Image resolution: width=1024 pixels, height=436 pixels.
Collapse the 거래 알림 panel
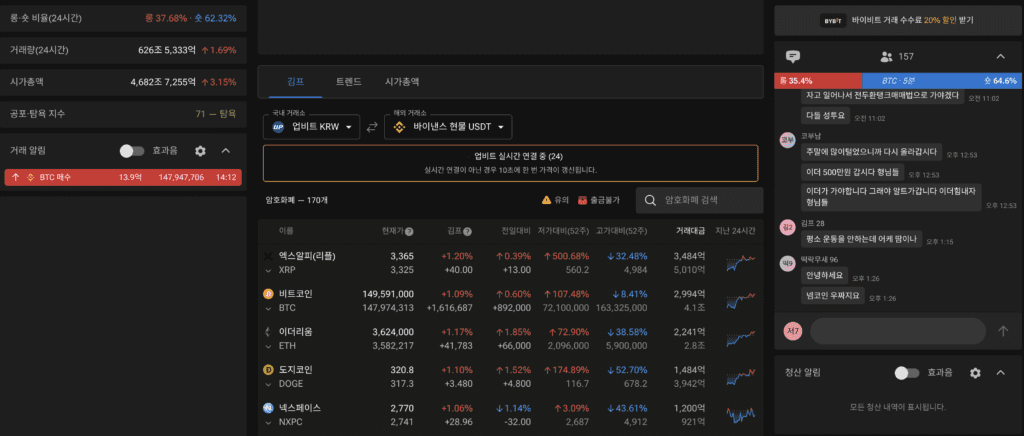(226, 151)
